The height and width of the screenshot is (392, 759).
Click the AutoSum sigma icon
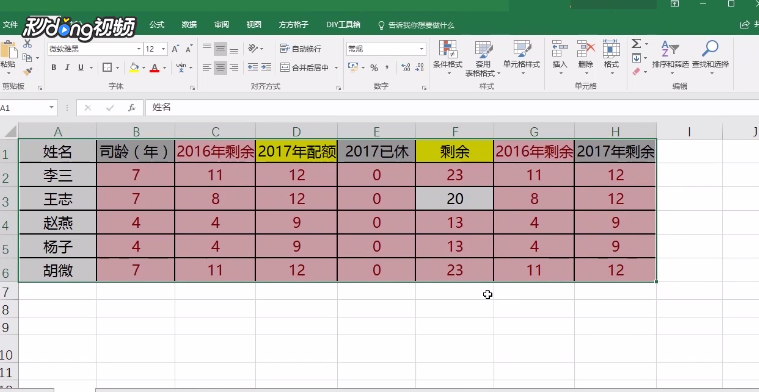(x=636, y=44)
